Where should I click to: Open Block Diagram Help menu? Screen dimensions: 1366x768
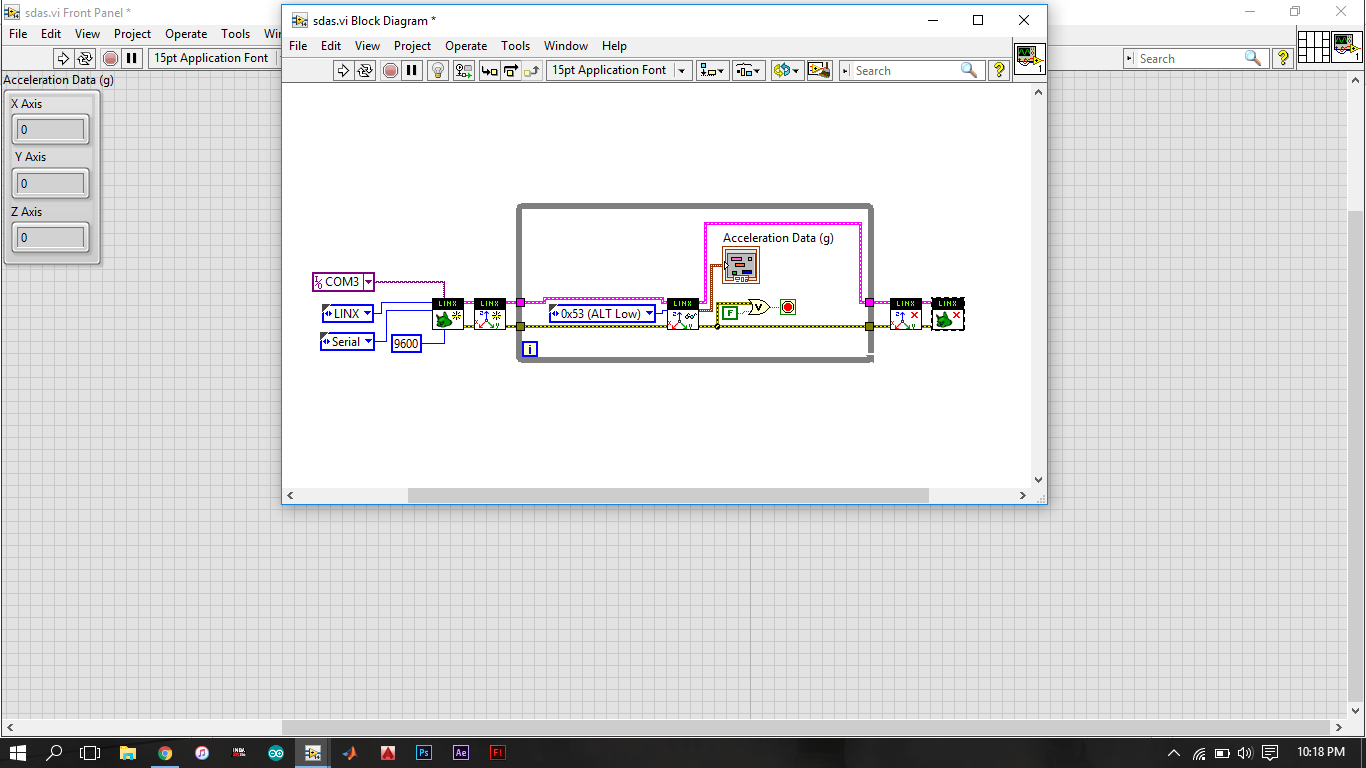point(614,46)
